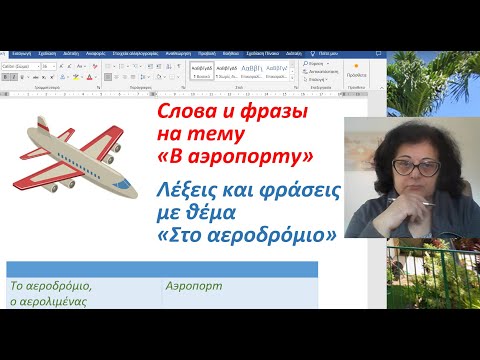Toggle Strikethrough formatting
This screenshot has width=480, height=360.
36,77
